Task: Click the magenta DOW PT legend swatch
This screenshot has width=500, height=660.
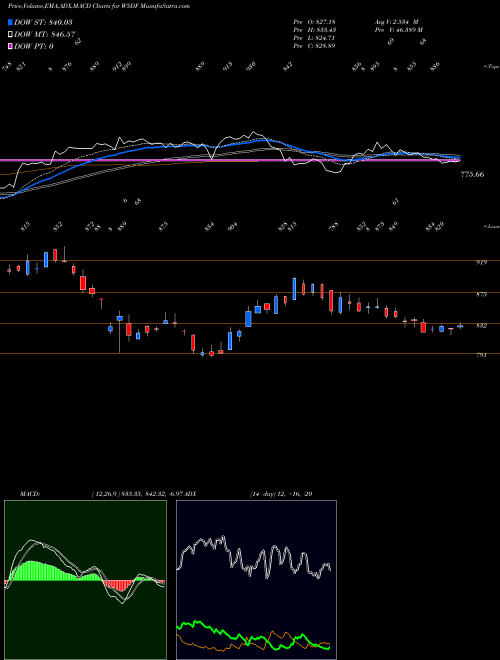Action: [x=11, y=46]
